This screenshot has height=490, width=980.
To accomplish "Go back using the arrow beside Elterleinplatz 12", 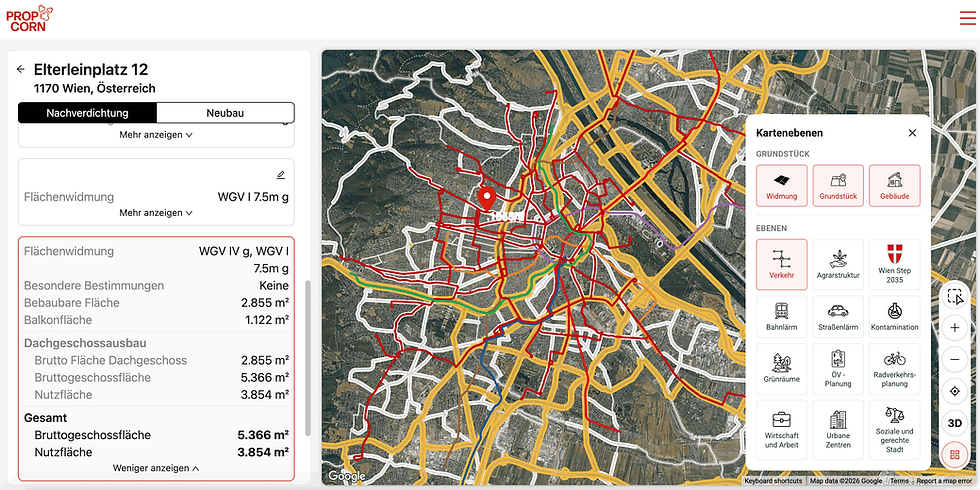I will pos(21,69).
